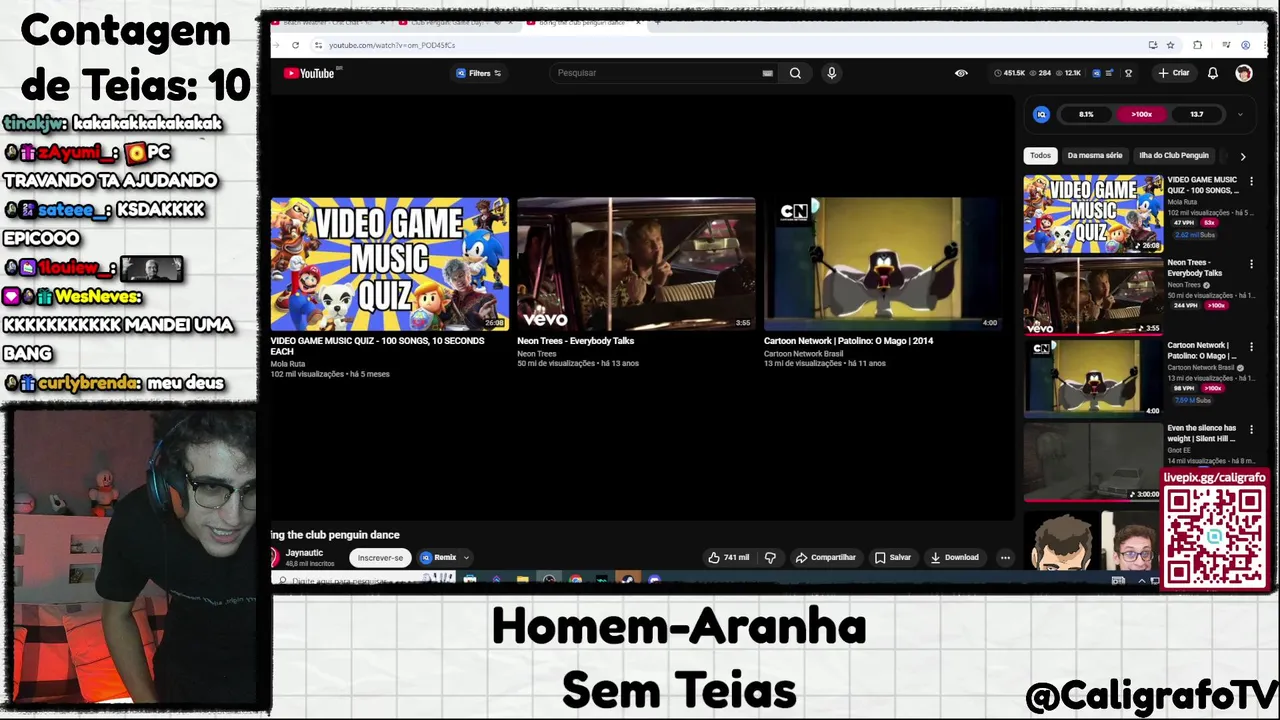Click the >100x vidIQ stat pill
1280x720 pixels.
click(x=1141, y=114)
